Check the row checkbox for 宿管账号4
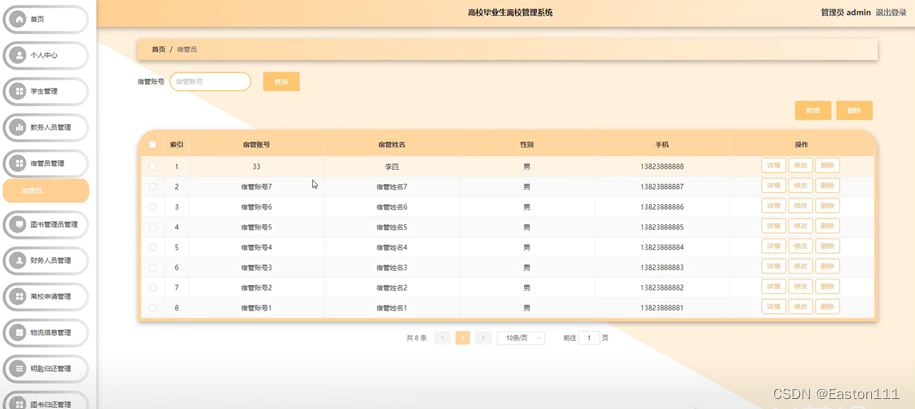Image resolution: width=915 pixels, height=409 pixels. coord(153,247)
